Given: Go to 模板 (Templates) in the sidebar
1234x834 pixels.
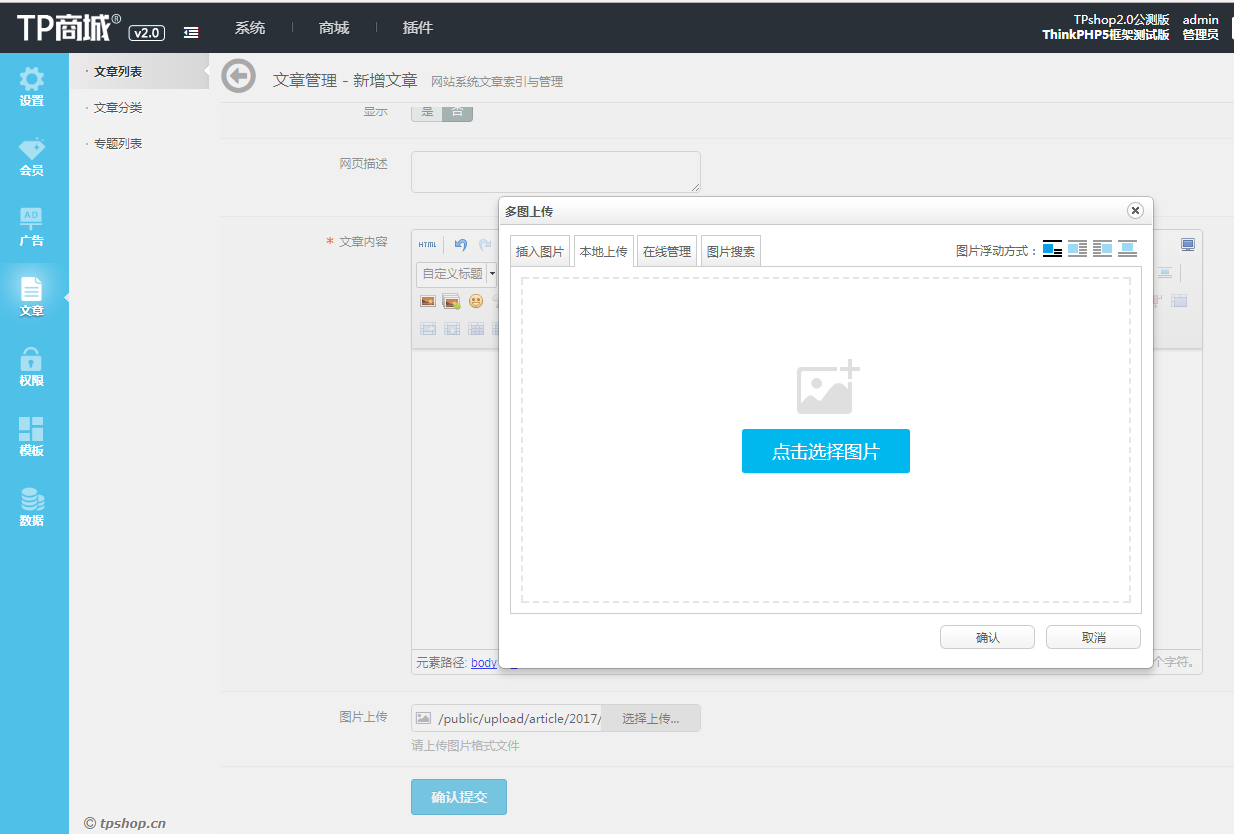Looking at the screenshot, I should point(32,436).
